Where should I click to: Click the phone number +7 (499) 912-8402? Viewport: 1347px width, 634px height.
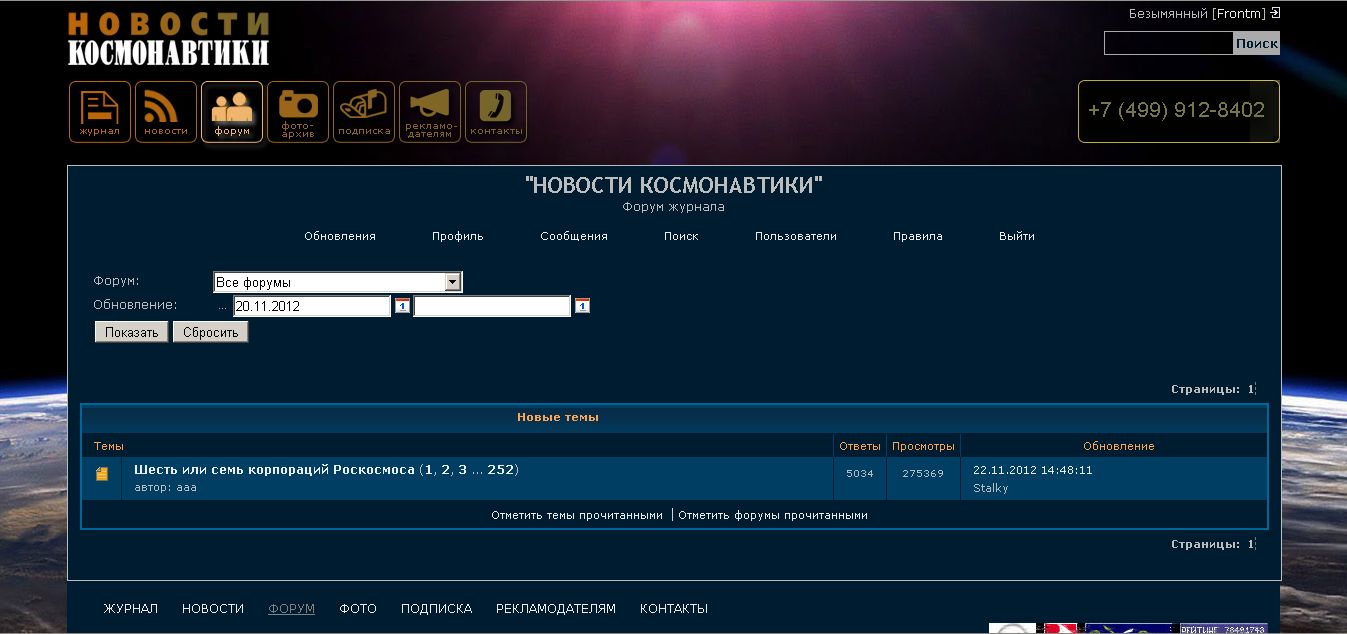point(1177,111)
